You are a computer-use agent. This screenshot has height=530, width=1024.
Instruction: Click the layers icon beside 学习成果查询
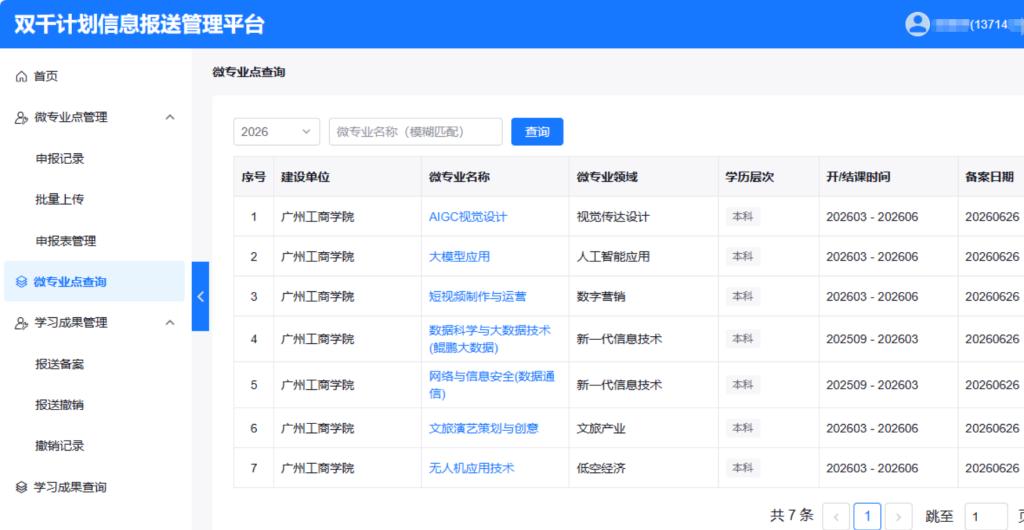(21, 488)
